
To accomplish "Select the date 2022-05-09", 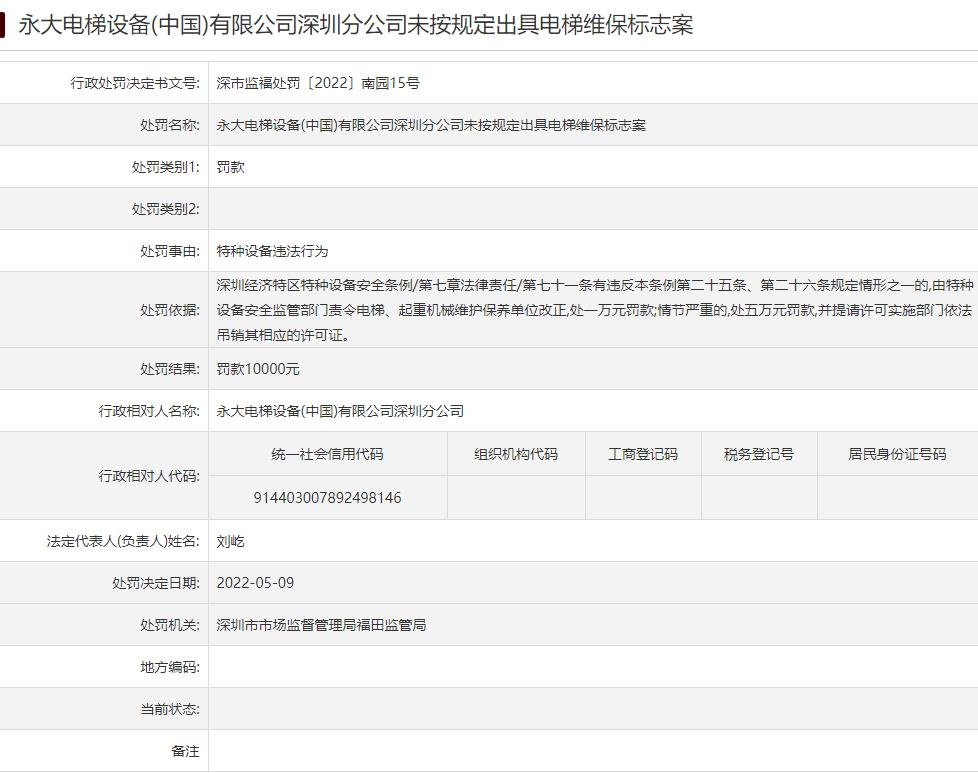I will (x=255, y=583).
